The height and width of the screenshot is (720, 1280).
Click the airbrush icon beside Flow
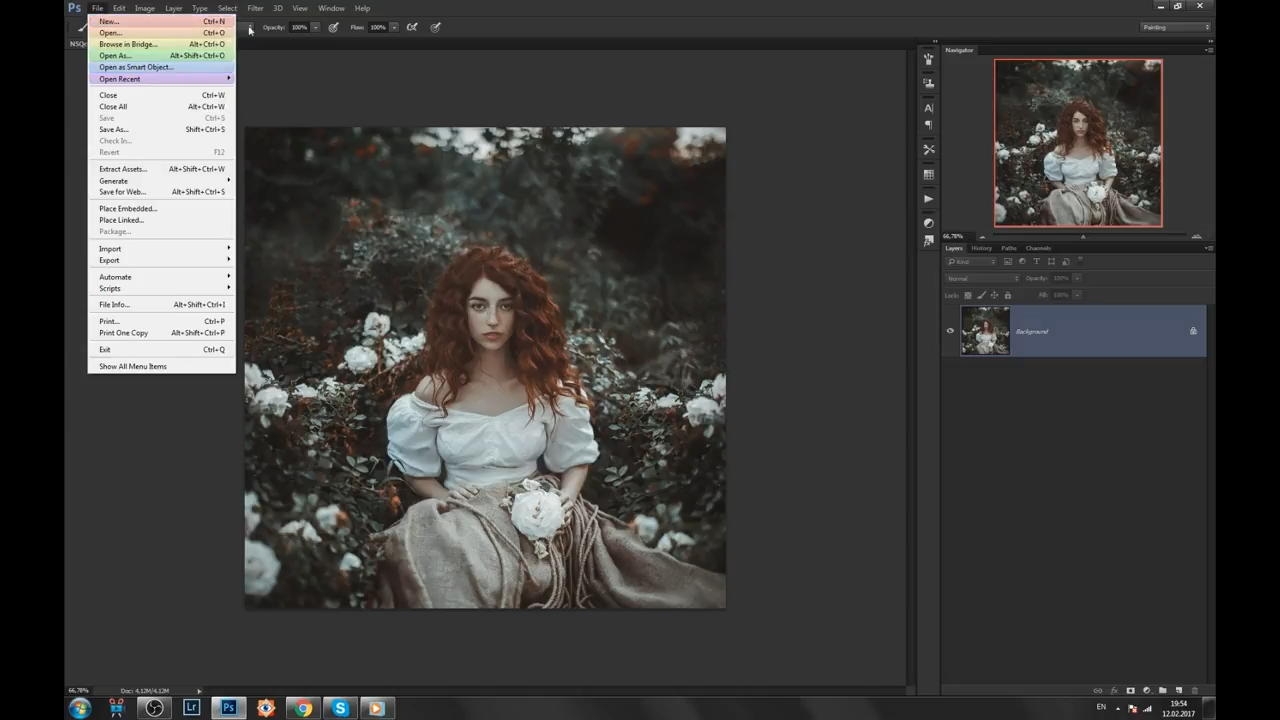click(x=412, y=27)
